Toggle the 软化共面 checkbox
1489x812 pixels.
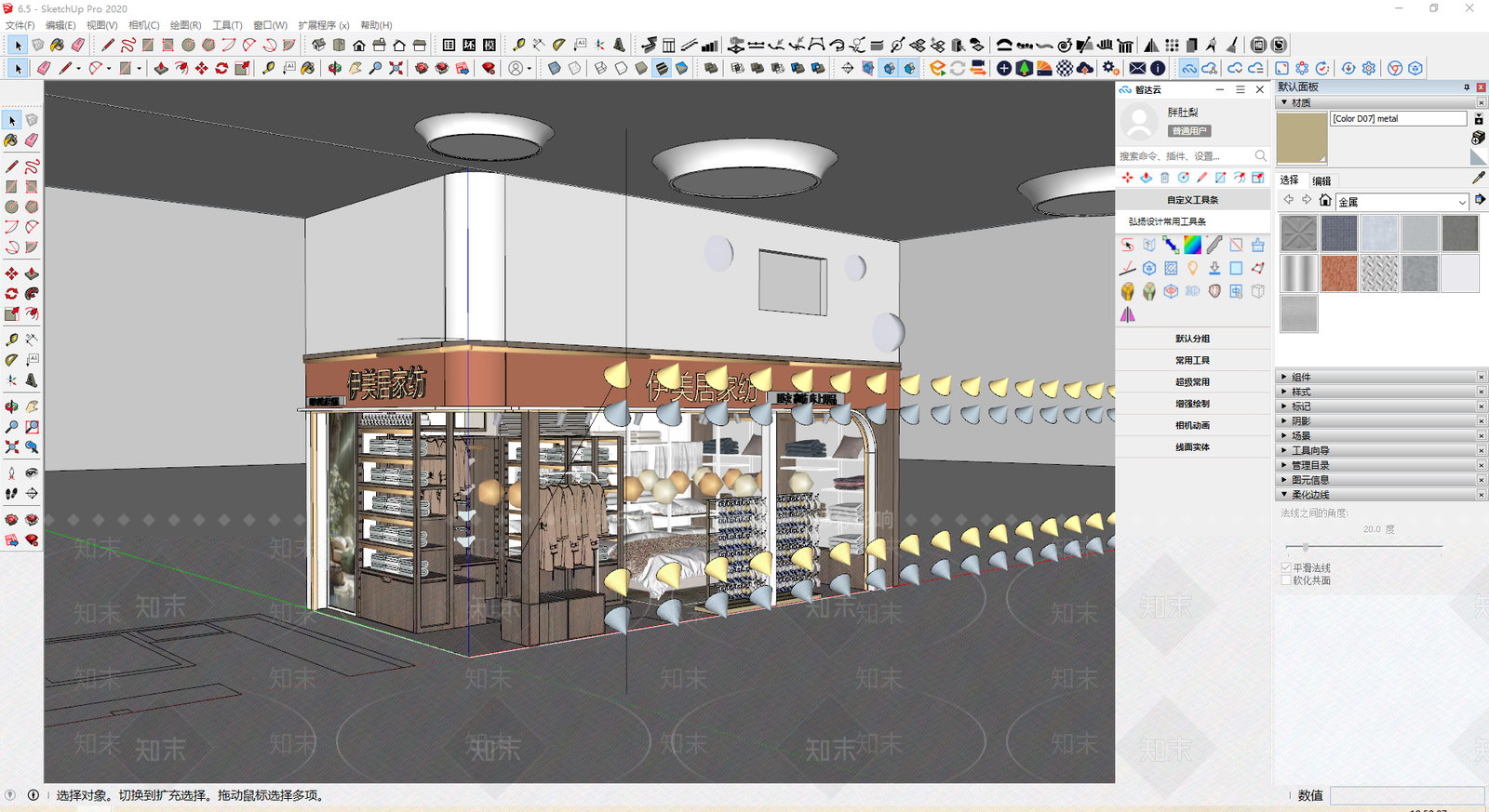click(1286, 580)
